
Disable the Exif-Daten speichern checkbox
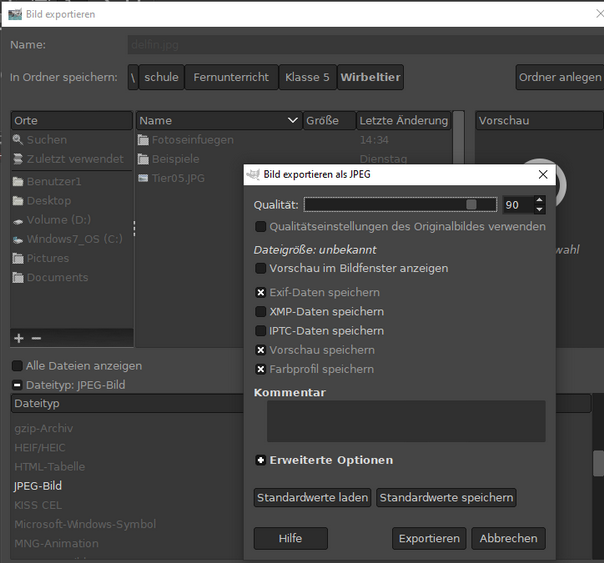tap(261, 293)
